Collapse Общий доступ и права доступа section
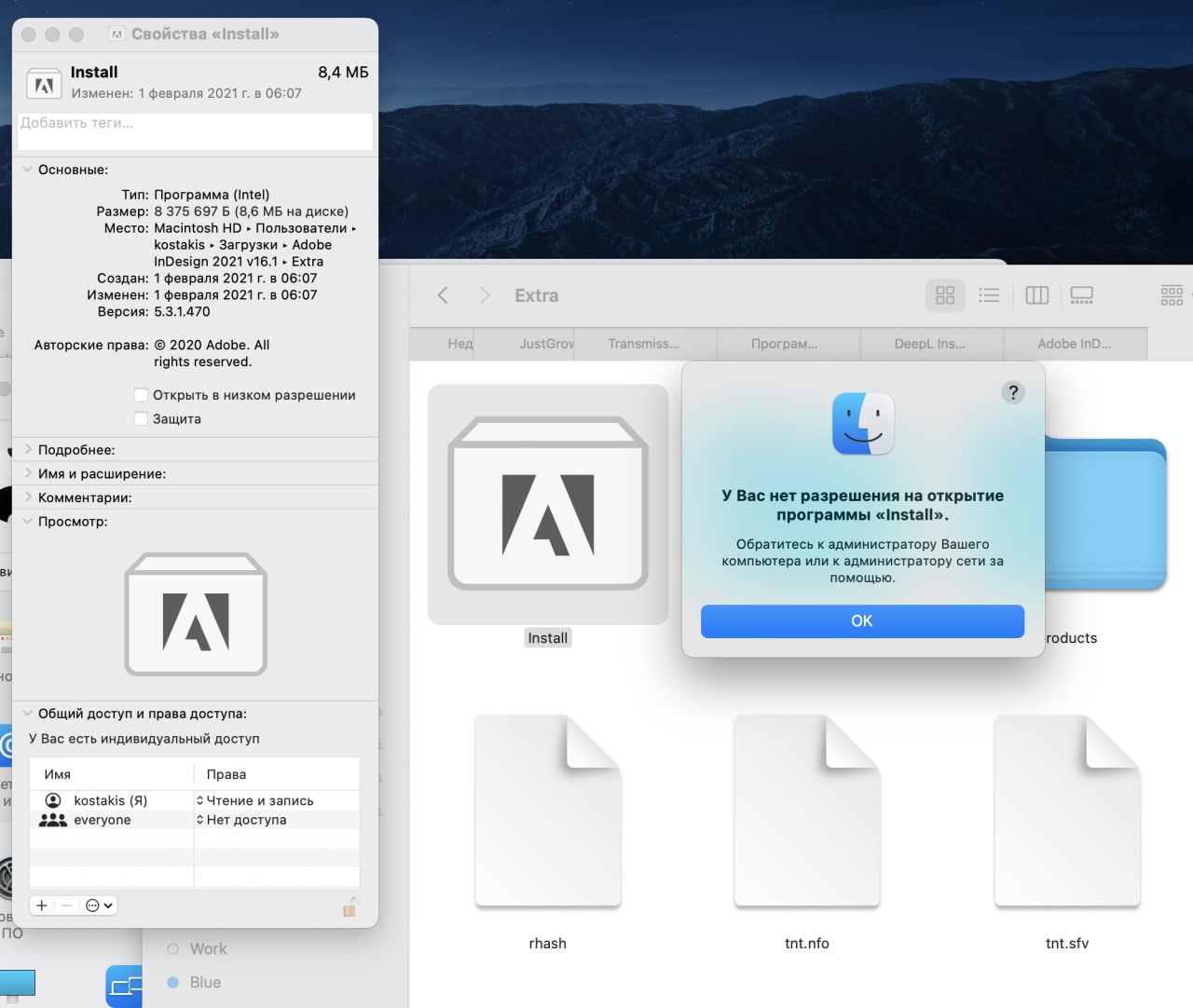1193x1008 pixels. pyautogui.click(x=28, y=714)
